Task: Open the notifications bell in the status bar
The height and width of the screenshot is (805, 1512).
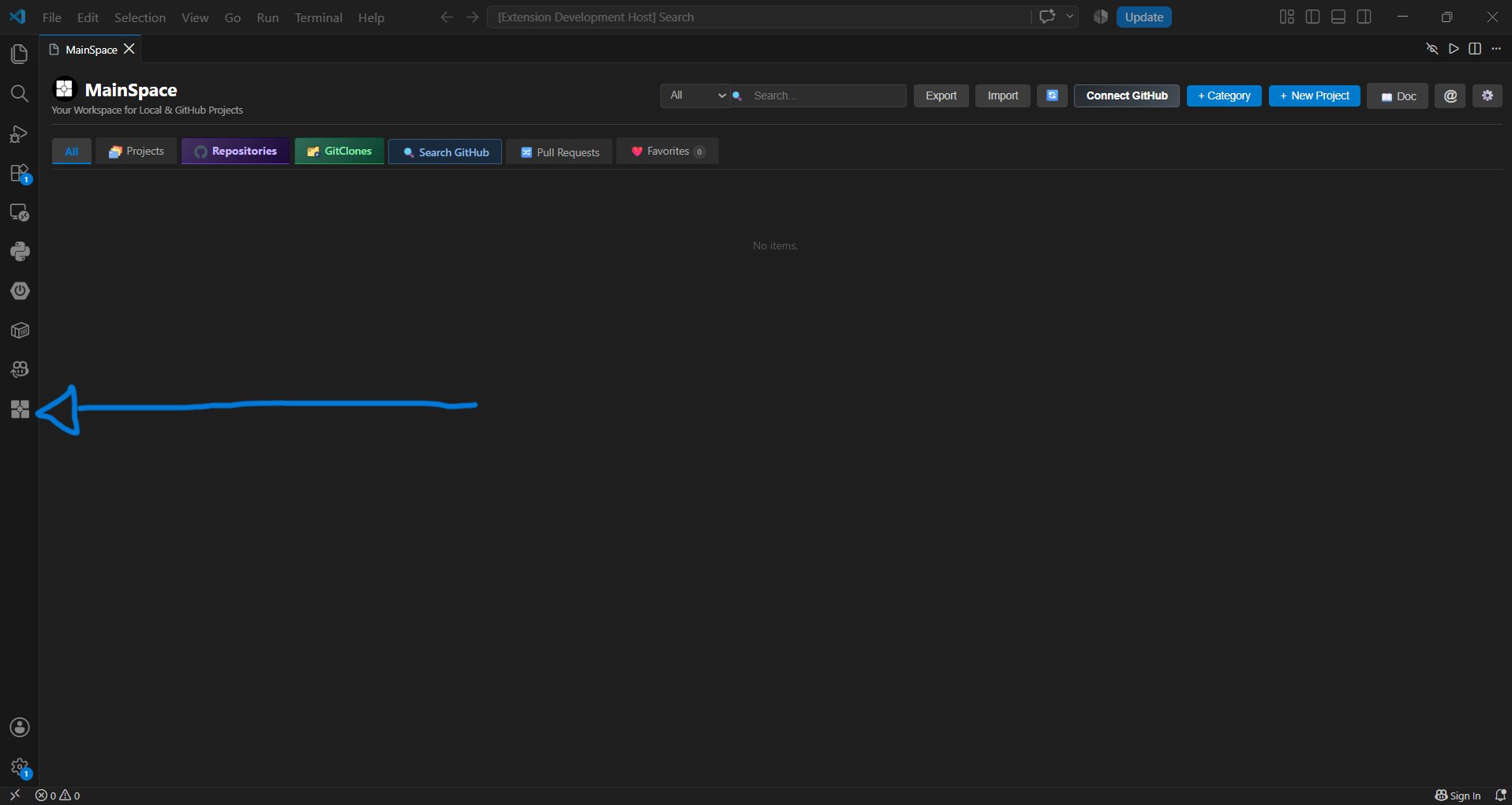Action: [1500, 796]
